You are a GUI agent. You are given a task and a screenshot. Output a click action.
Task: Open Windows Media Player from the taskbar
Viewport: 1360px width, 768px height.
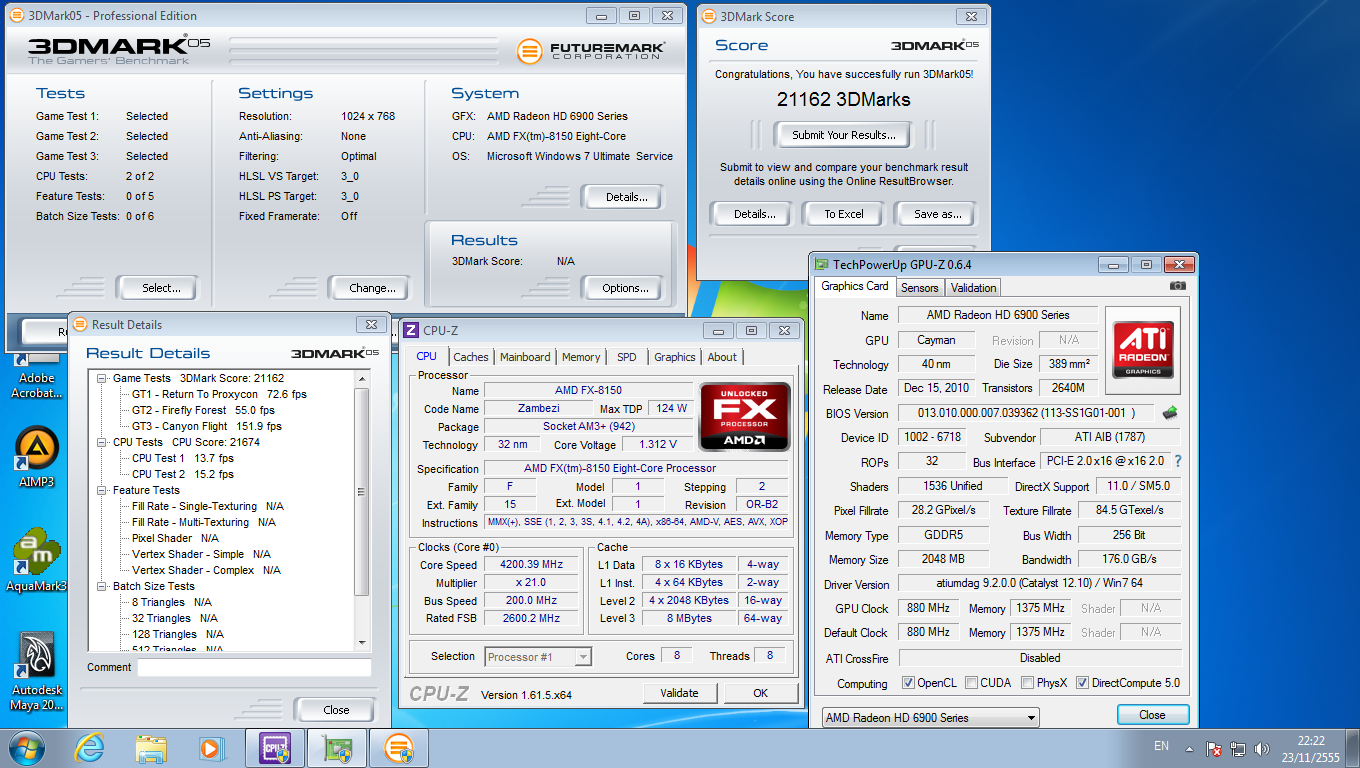[211, 748]
